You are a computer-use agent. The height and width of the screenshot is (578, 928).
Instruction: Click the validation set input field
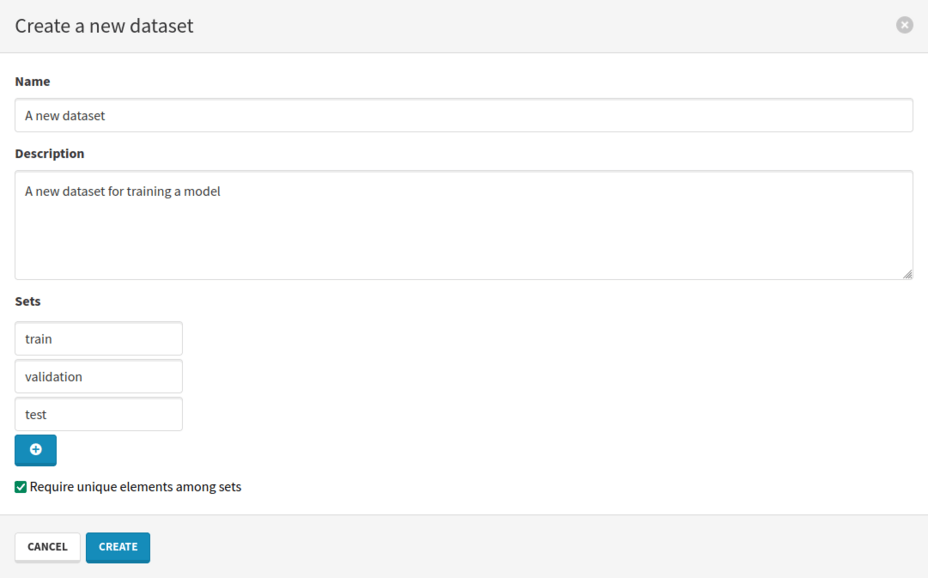click(97, 376)
